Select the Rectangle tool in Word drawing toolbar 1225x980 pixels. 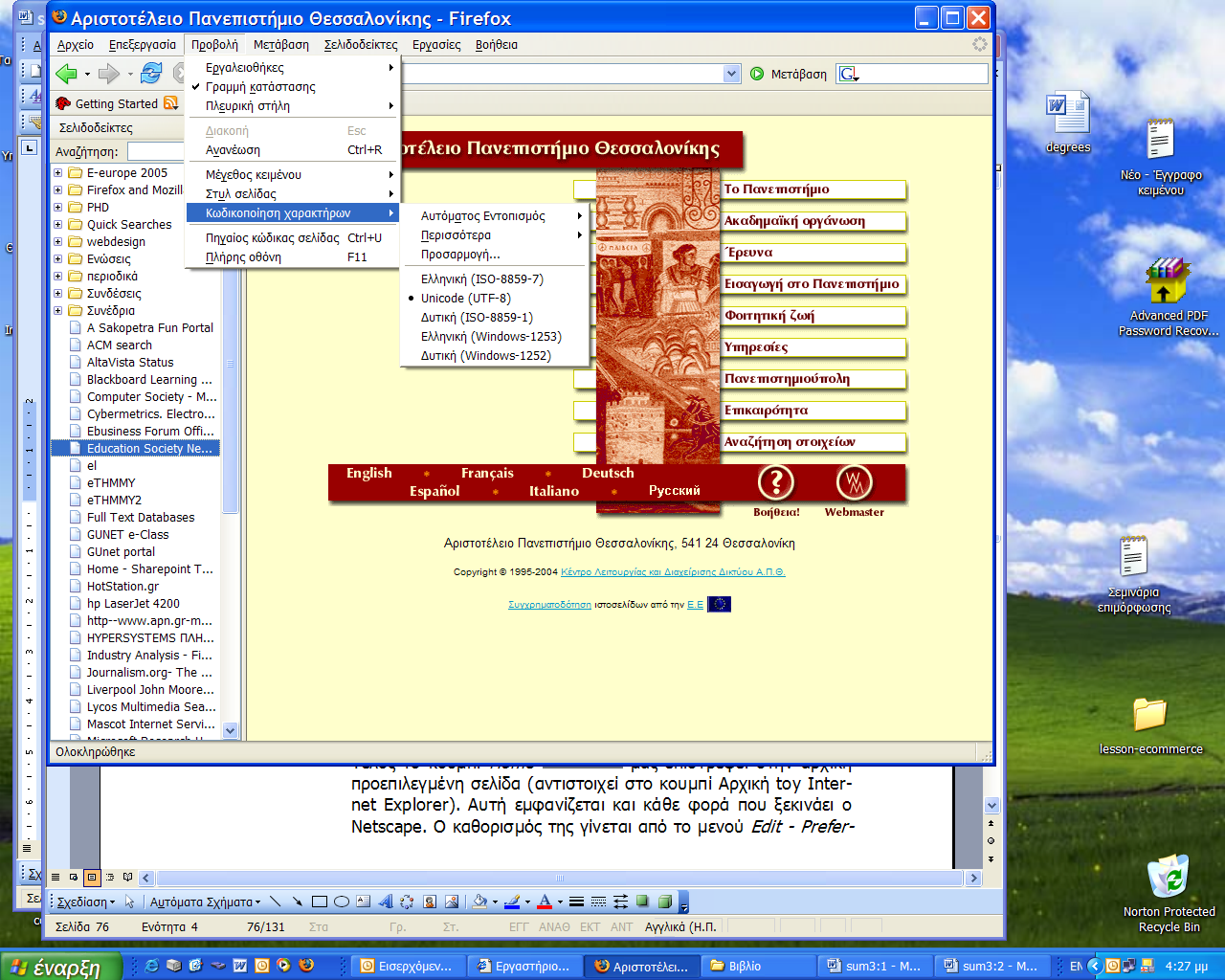[320, 902]
